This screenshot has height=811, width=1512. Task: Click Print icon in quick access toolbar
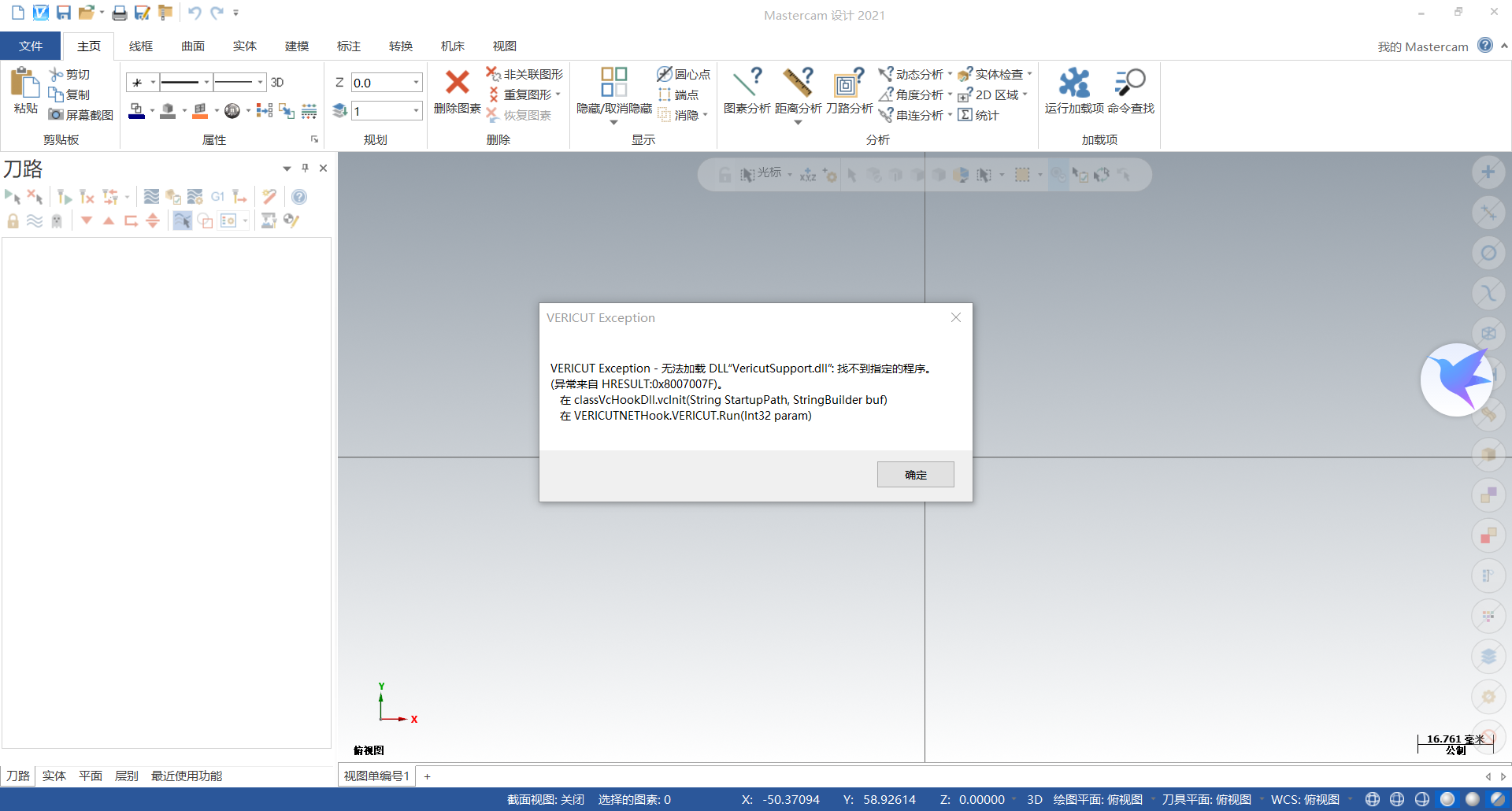(x=119, y=13)
